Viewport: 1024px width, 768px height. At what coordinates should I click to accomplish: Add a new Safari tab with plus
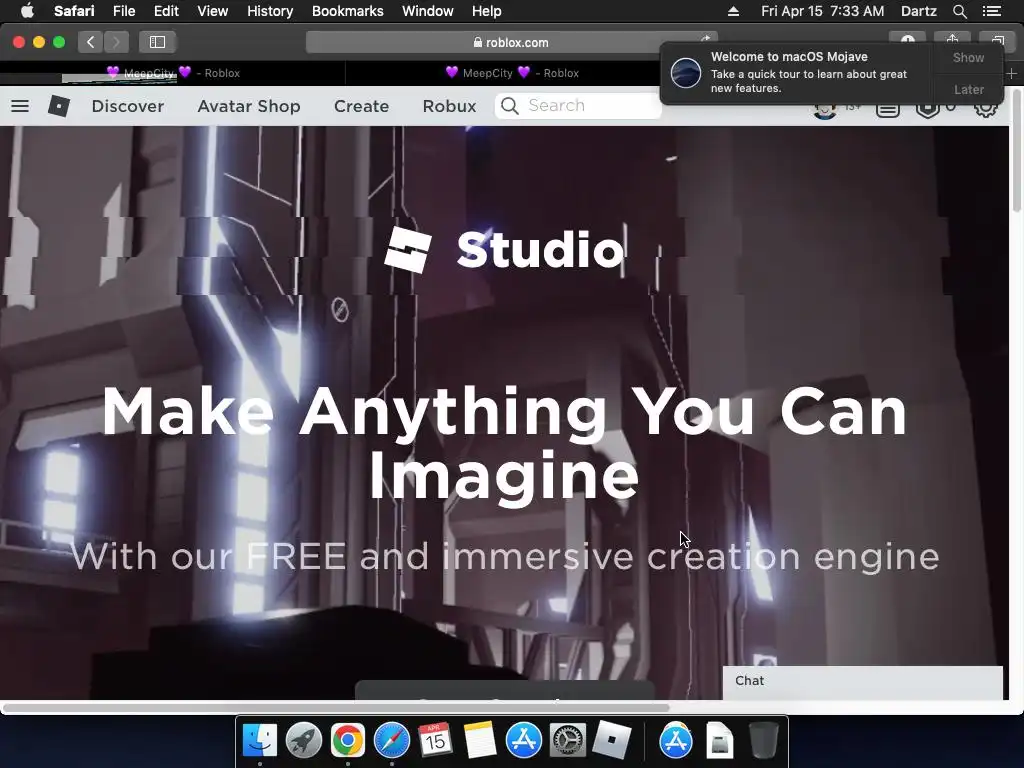(1011, 73)
